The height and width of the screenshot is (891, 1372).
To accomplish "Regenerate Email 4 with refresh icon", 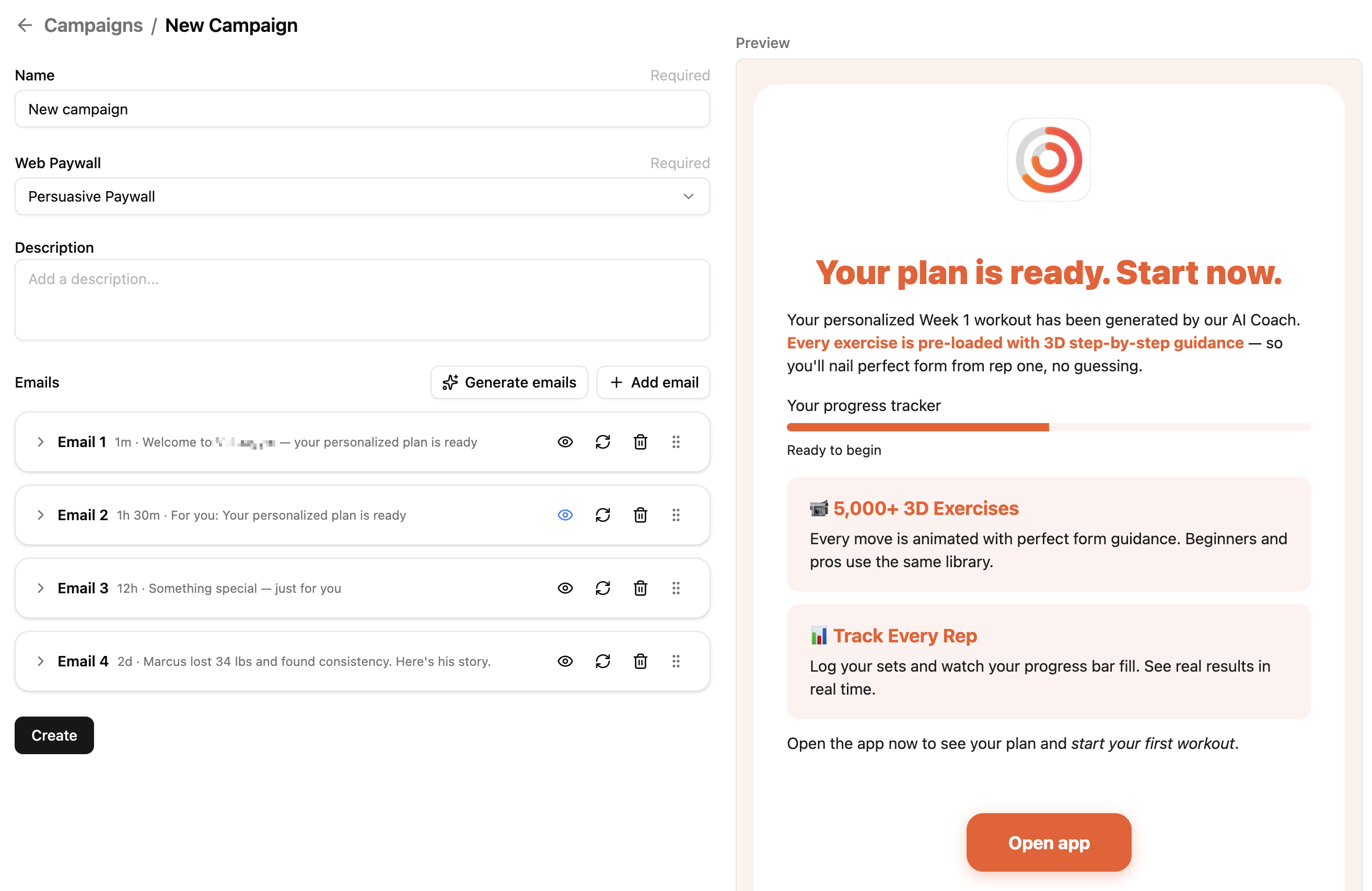I will coord(602,661).
